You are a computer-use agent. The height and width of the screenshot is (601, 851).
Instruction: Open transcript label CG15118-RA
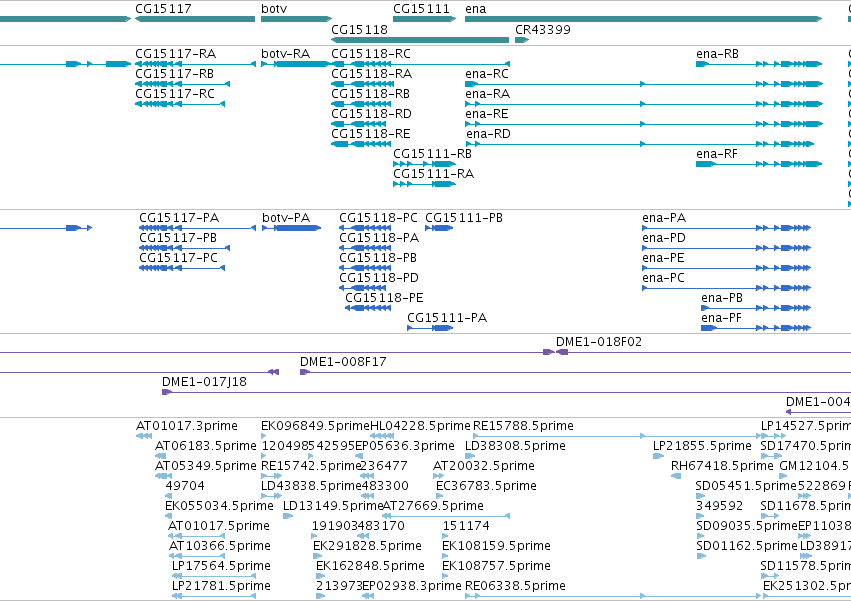[372, 74]
